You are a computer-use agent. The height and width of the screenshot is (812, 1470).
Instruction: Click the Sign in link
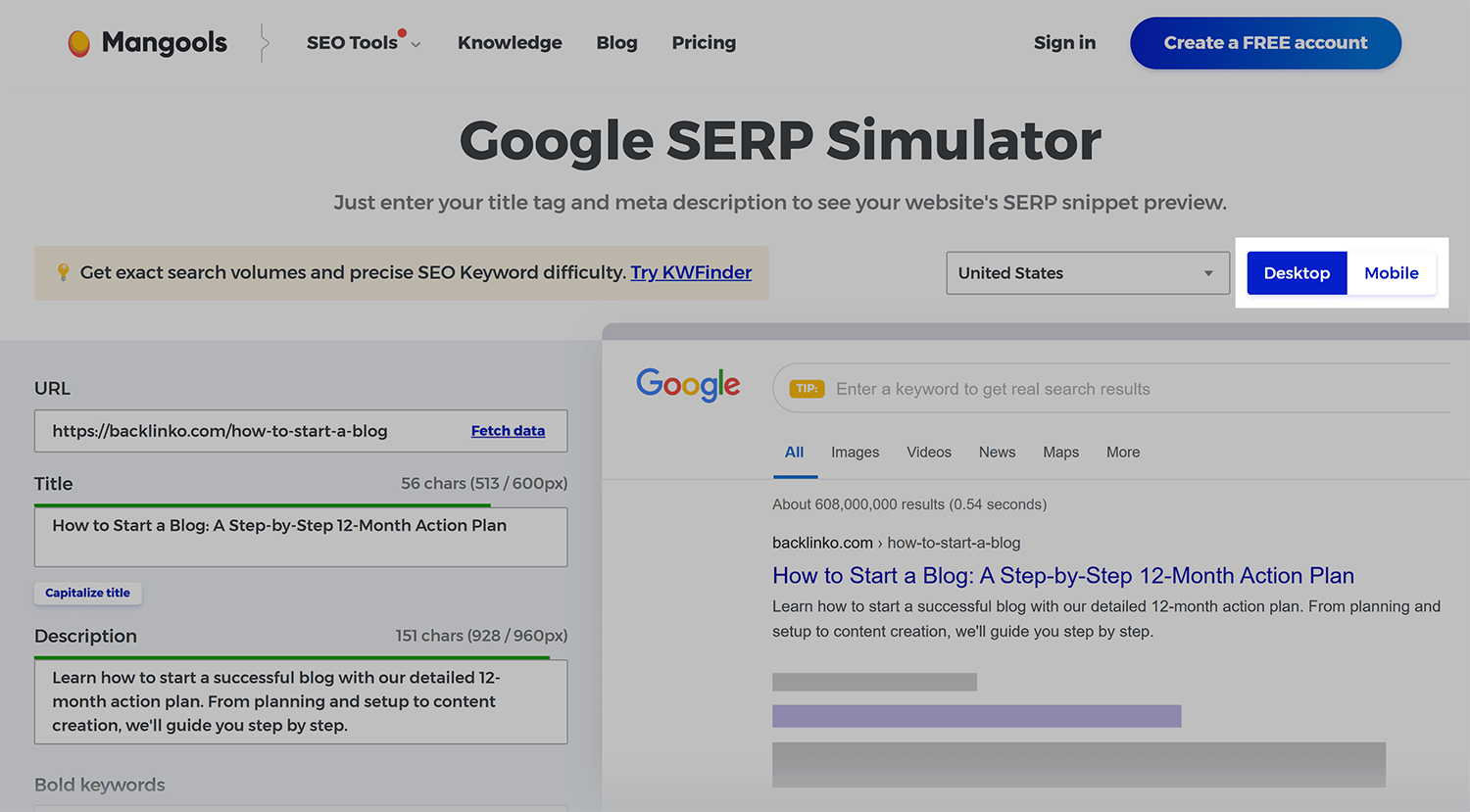[1064, 43]
